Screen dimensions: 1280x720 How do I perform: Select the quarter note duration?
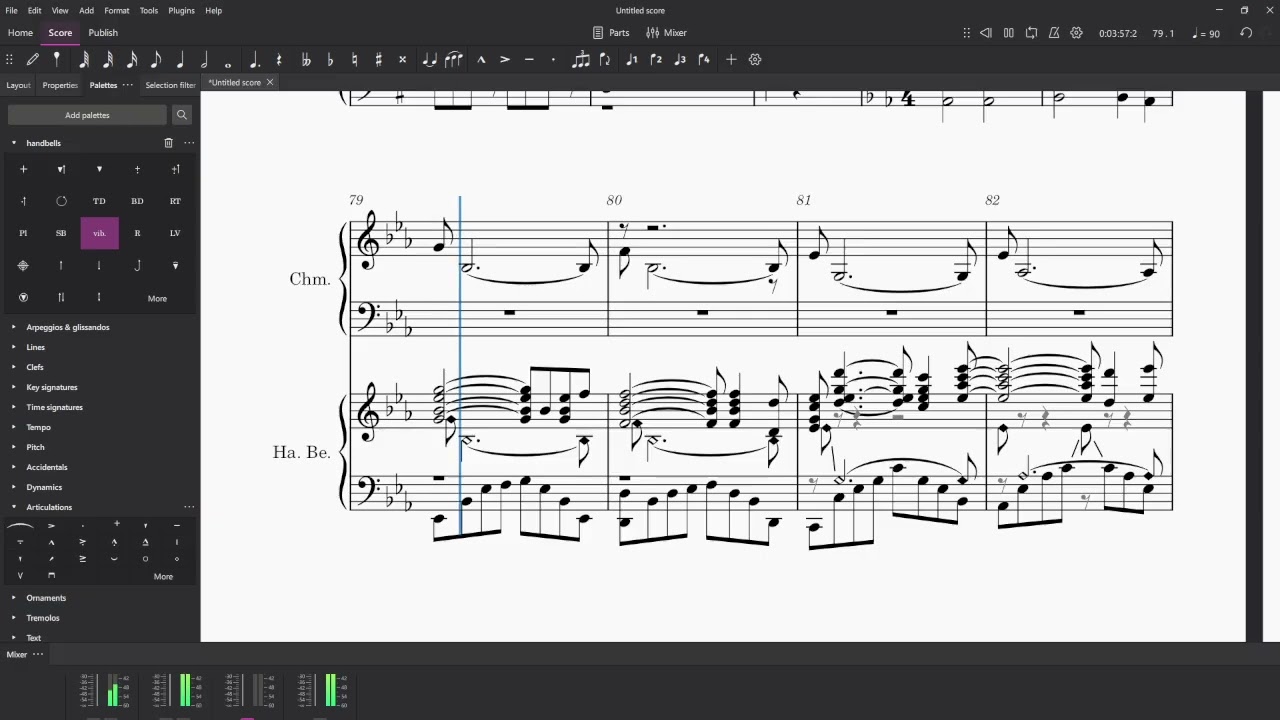click(x=180, y=60)
